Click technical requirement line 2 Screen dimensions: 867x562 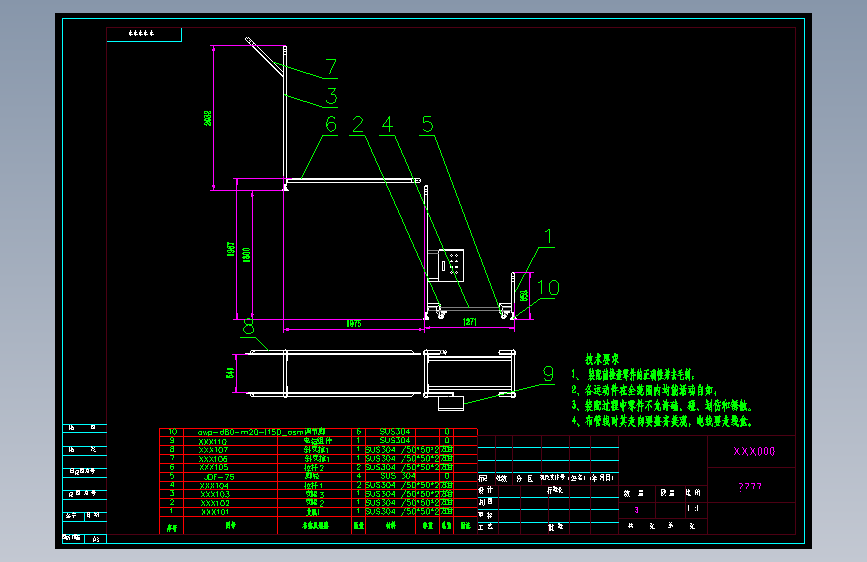click(644, 390)
